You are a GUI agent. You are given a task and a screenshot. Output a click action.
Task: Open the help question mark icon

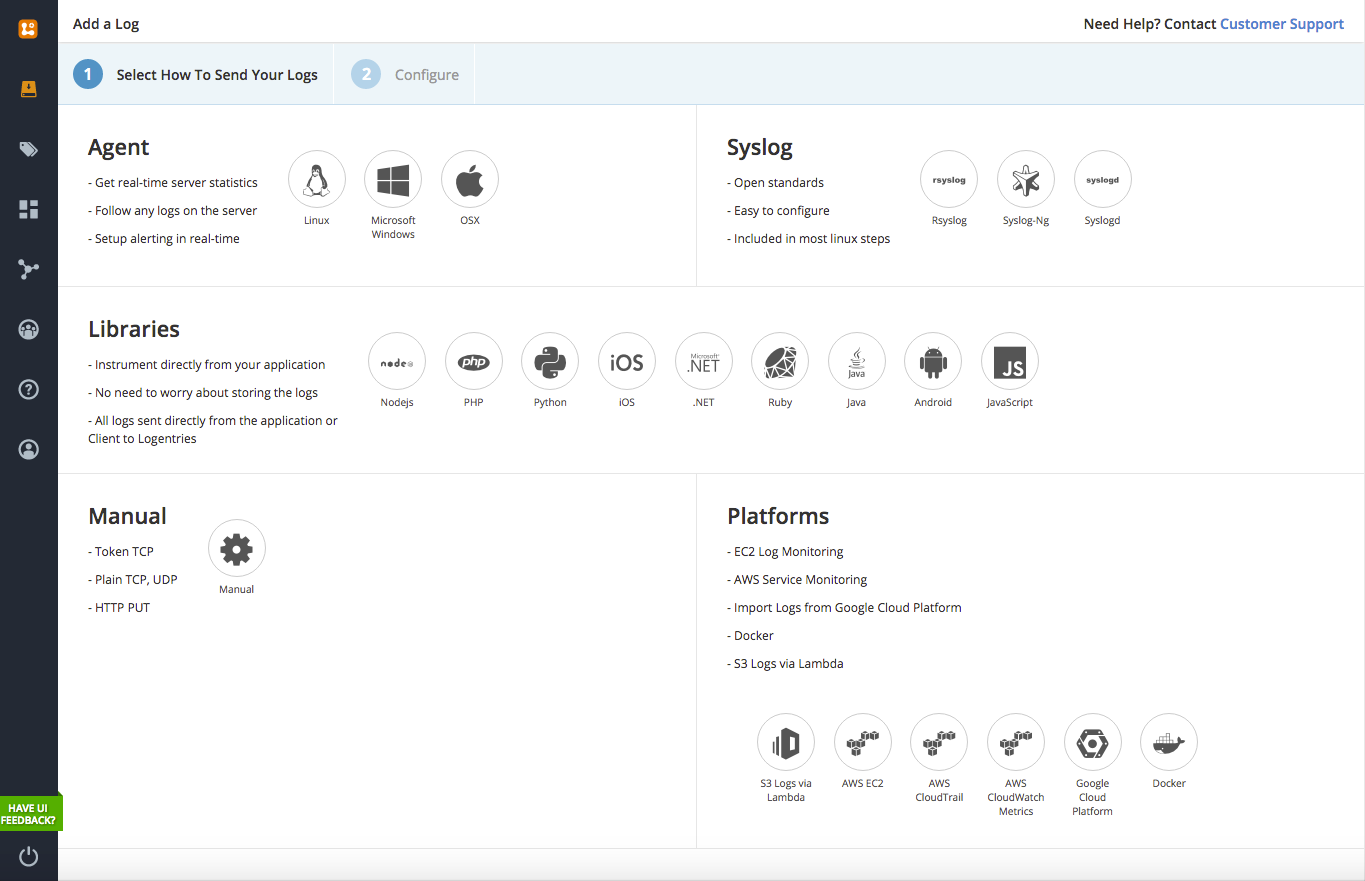coord(29,390)
